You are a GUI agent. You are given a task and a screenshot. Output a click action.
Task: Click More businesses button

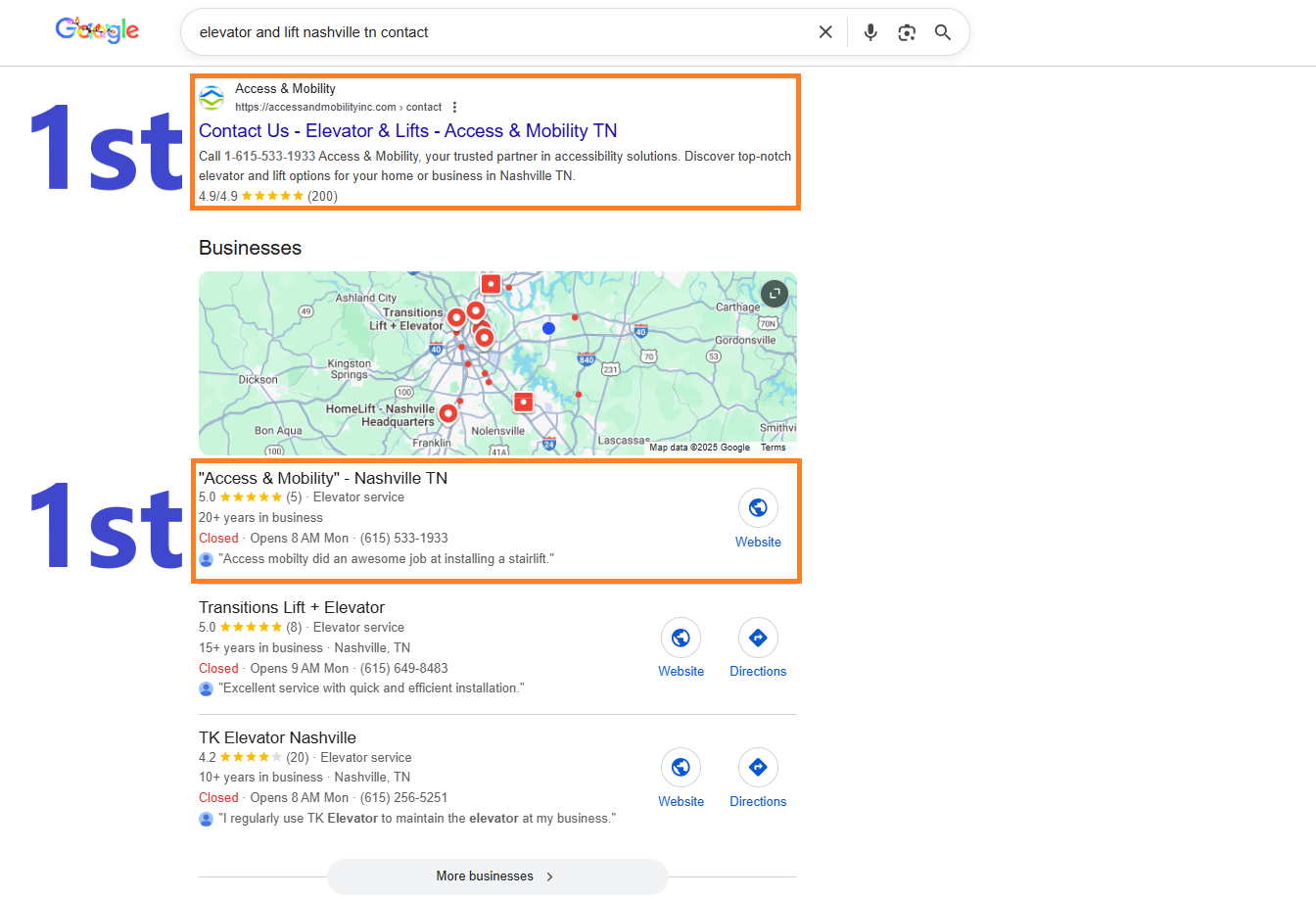tap(497, 876)
